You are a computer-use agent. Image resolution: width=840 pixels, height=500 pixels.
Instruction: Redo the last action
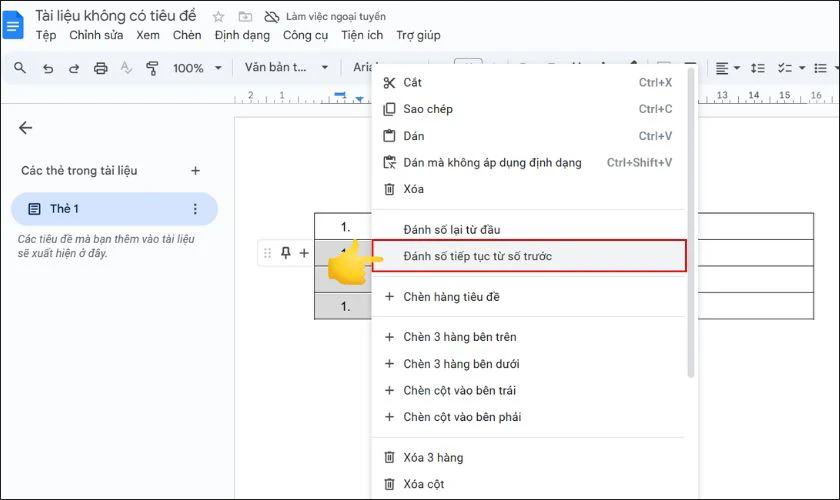(74, 68)
